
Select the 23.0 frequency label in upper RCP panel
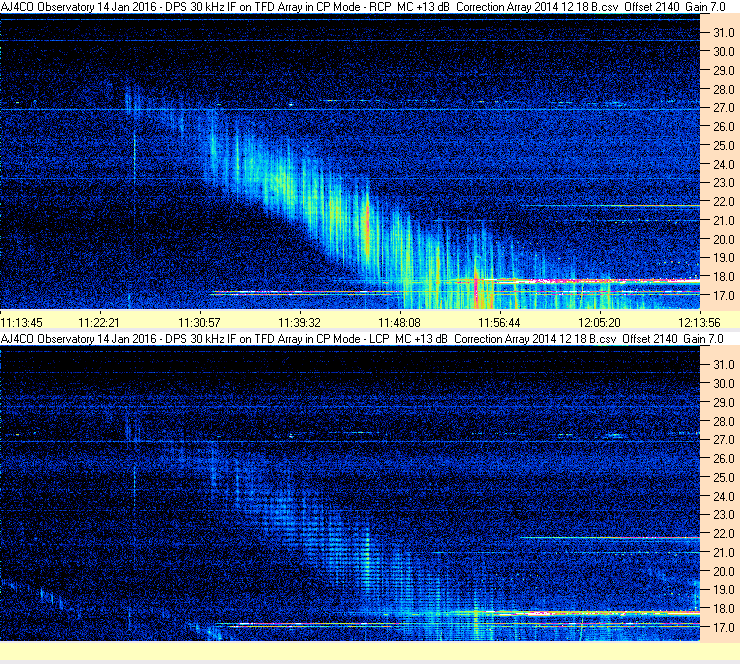[723, 183]
